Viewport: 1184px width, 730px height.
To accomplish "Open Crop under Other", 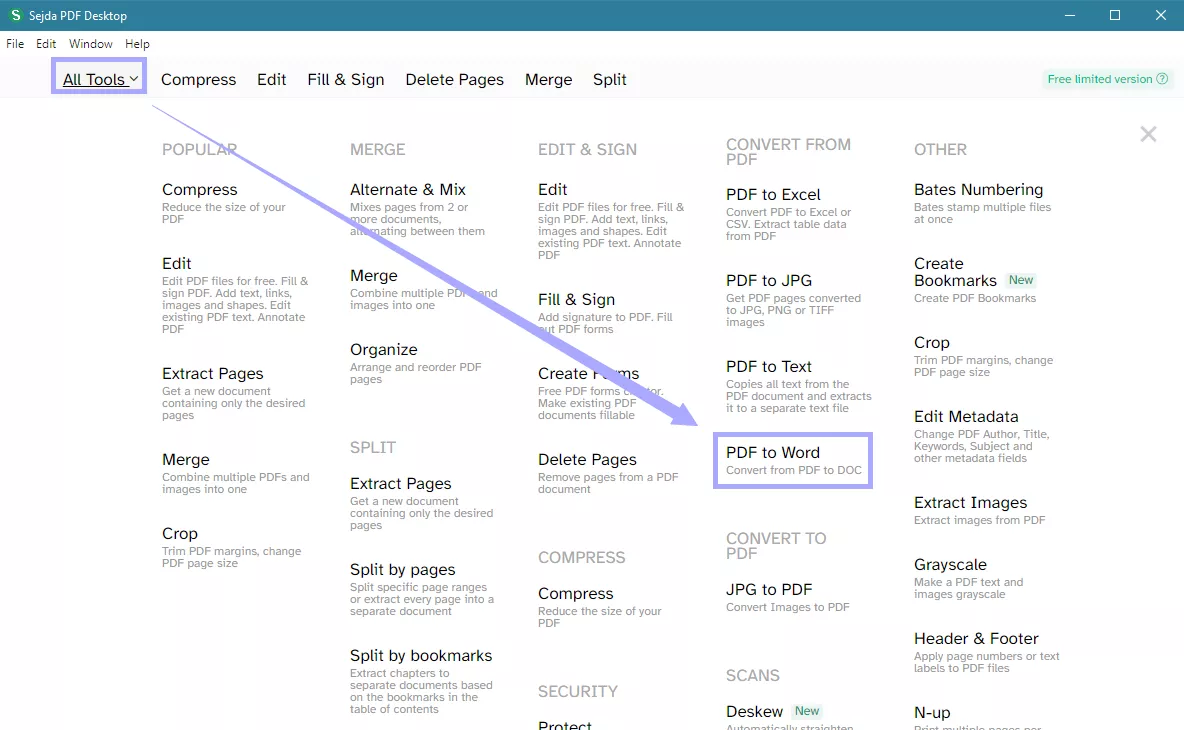I will tap(932, 343).
